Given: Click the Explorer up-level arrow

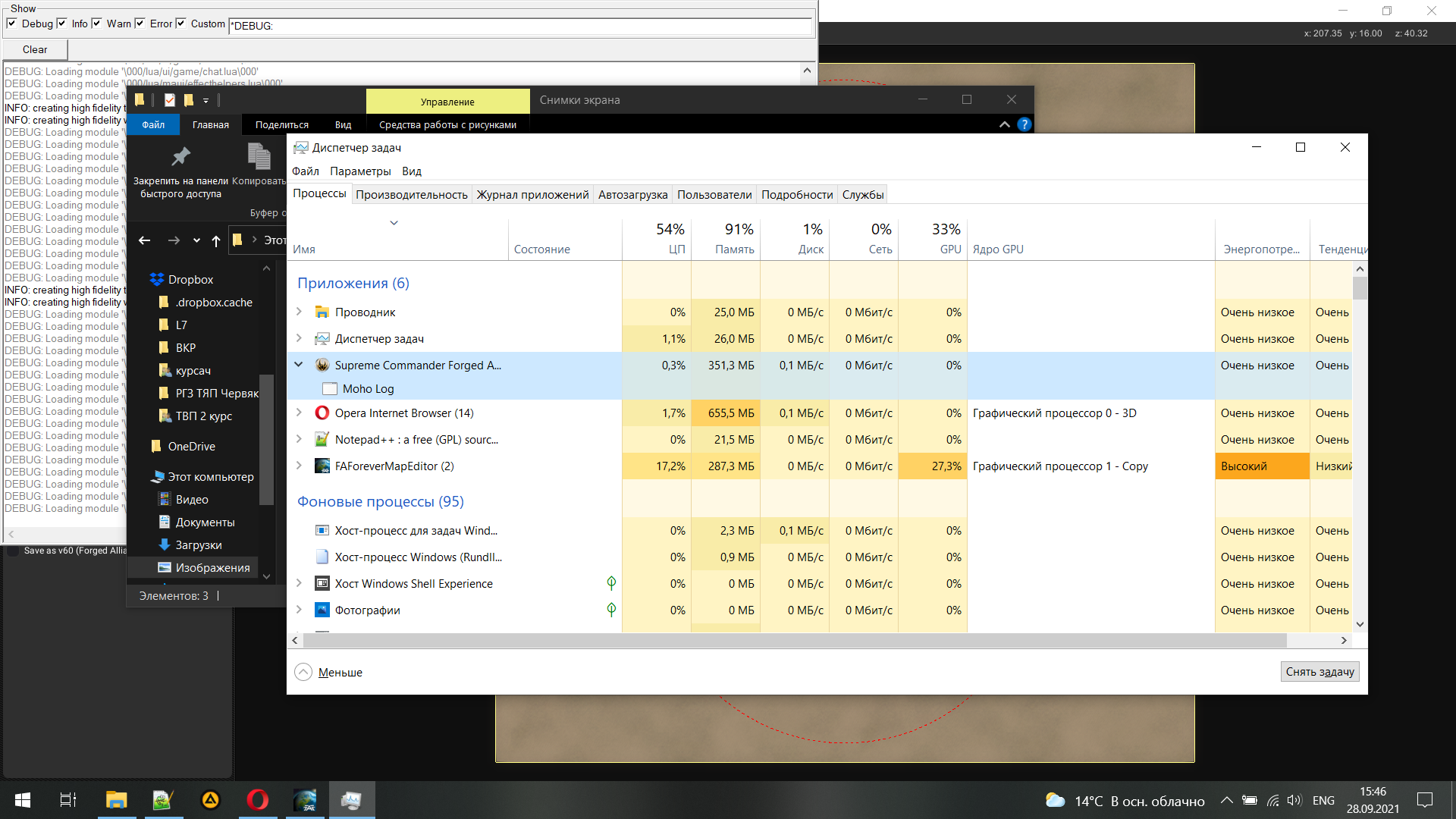Looking at the screenshot, I should pos(216,240).
